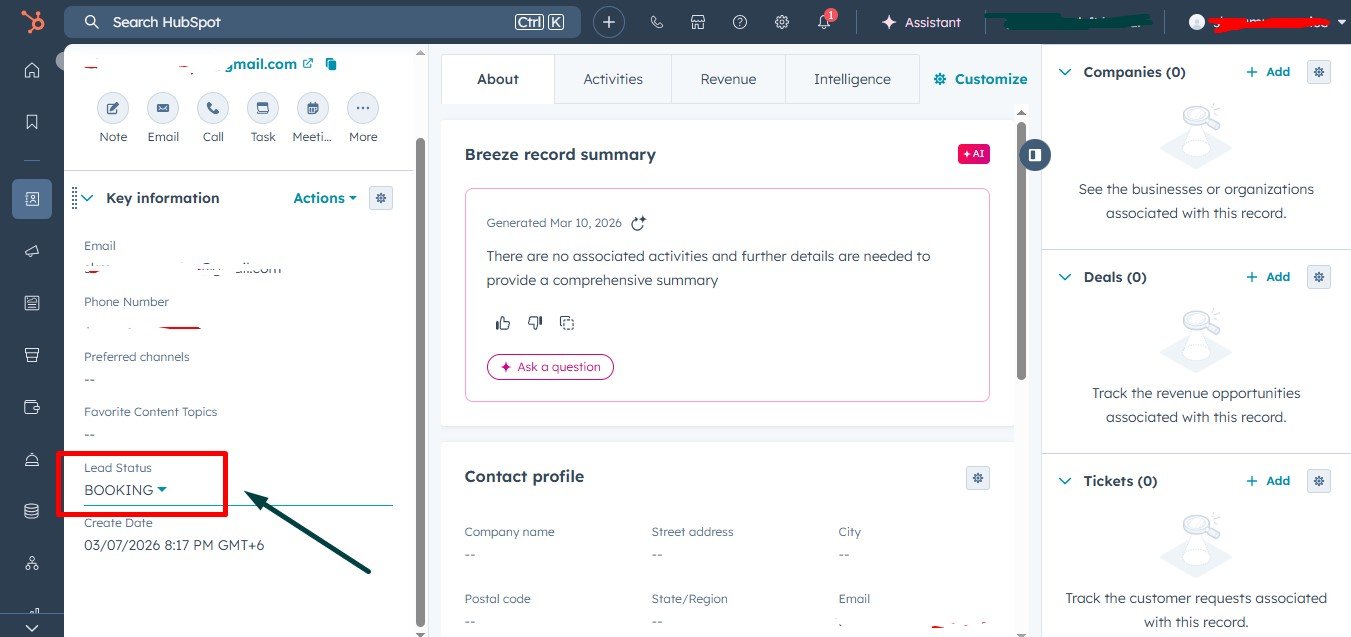This screenshot has width=1351, height=637.
Task: Open Companies section settings gear
Action: point(1319,72)
